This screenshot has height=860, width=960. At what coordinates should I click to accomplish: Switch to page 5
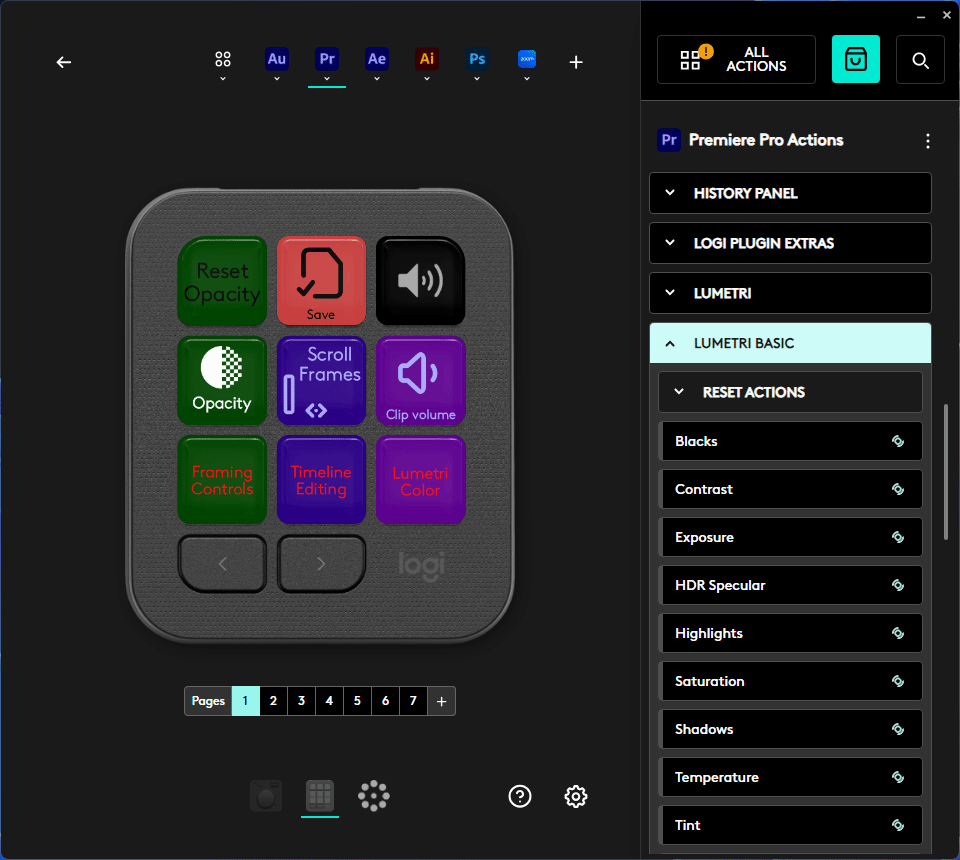pos(358,701)
